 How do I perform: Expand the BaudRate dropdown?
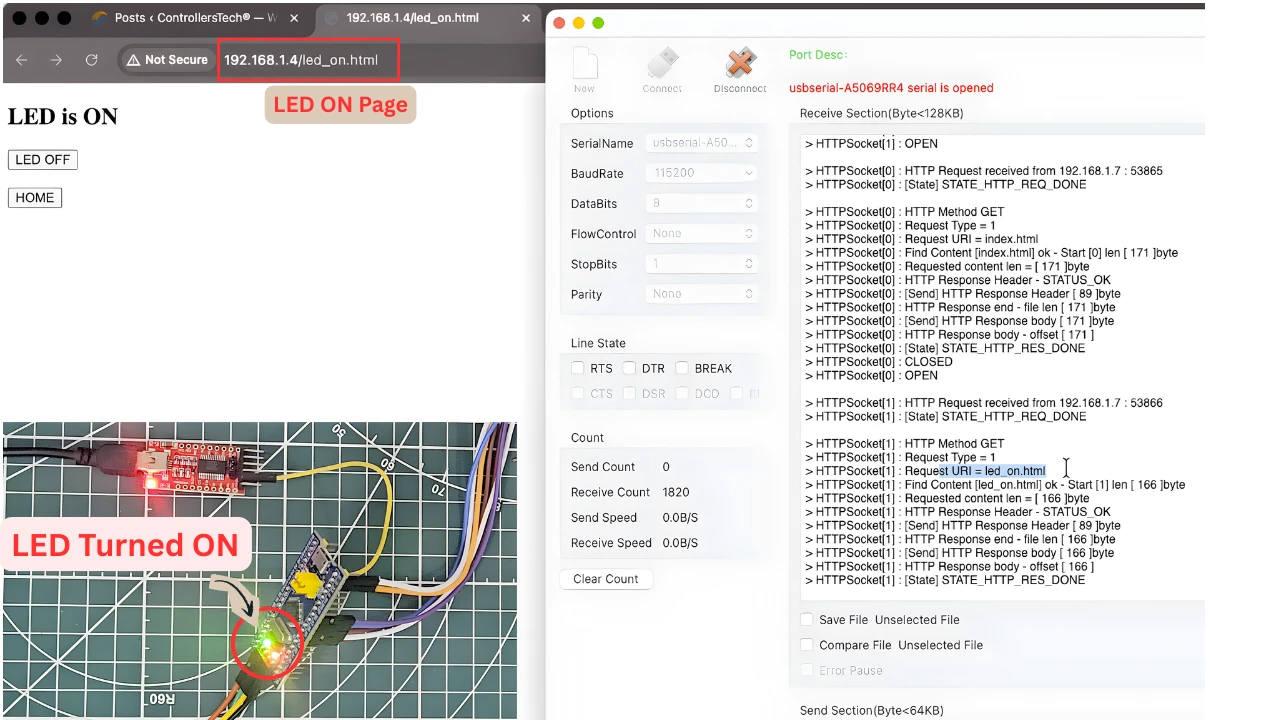point(701,173)
